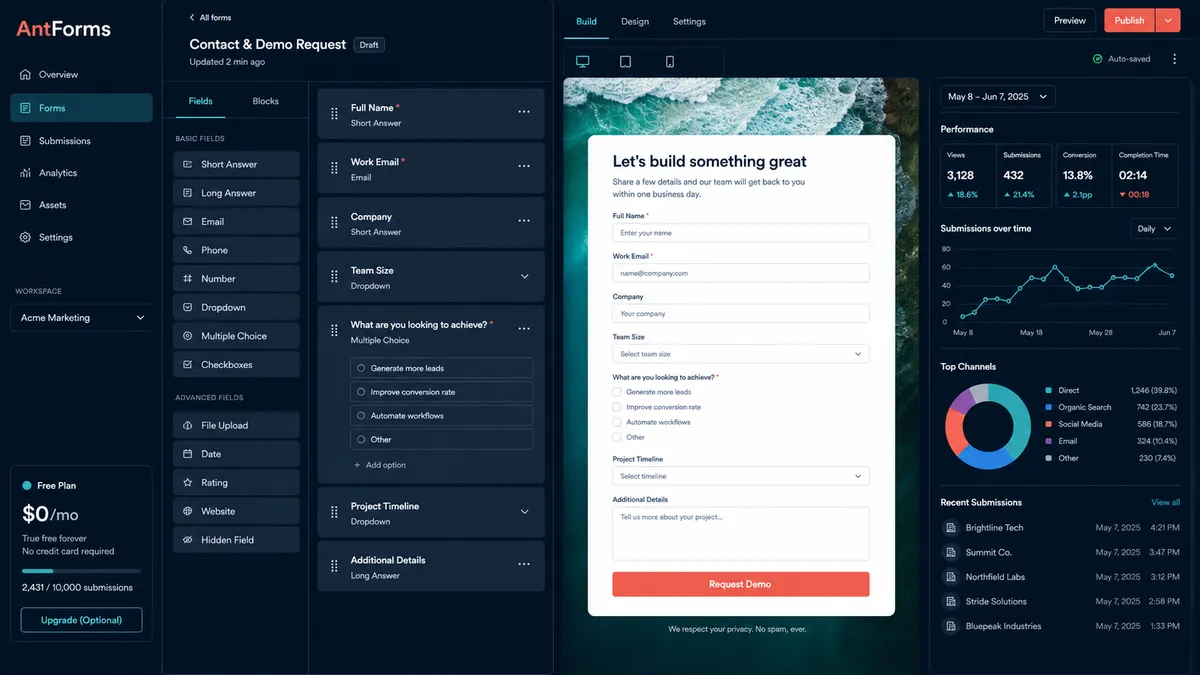Viewport: 1200px width, 675px height.
Task: Open Brightline Tech submission icon
Action: point(951,527)
